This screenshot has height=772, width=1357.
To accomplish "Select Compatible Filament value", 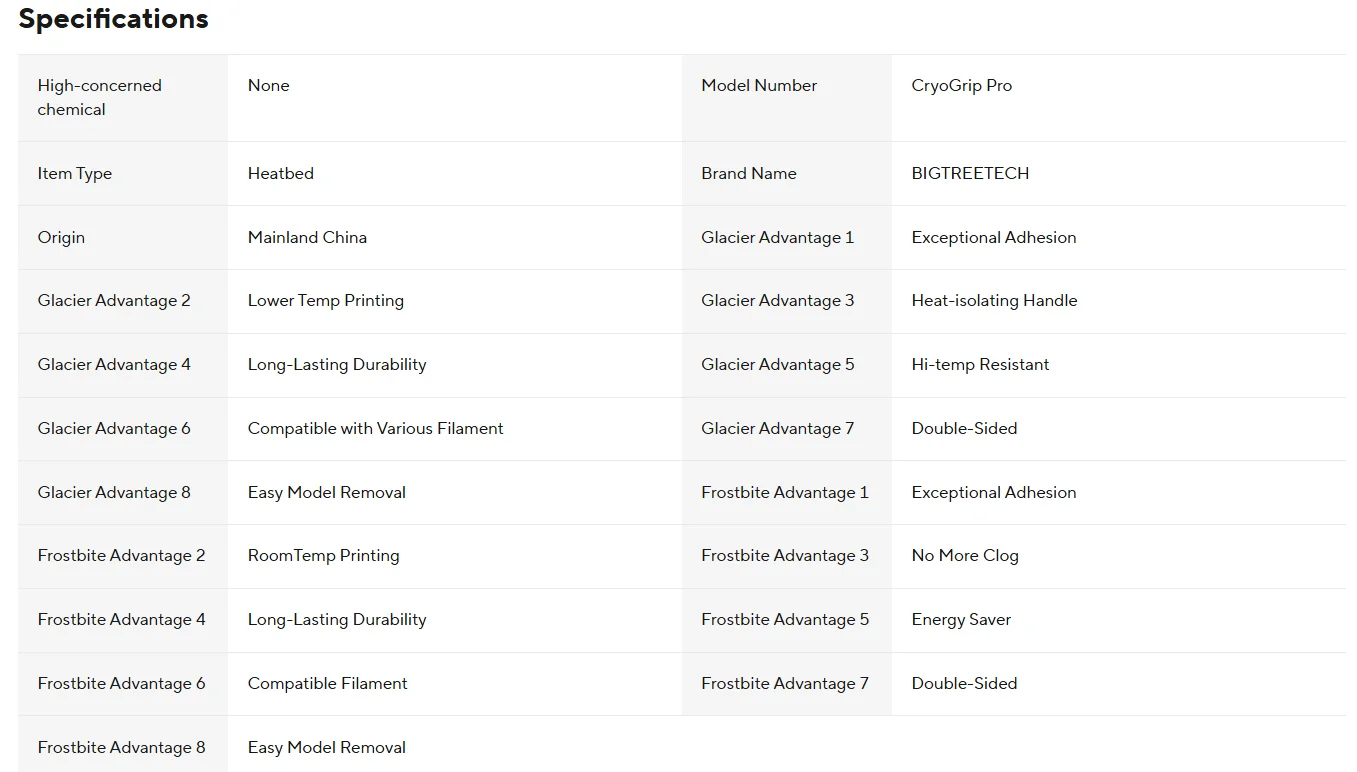I will 327,684.
